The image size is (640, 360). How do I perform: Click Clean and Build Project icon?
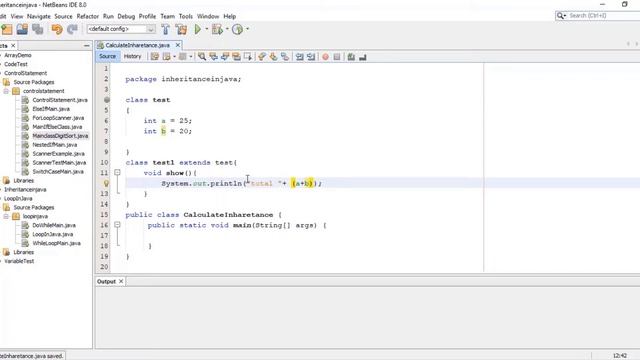tap(181, 29)
